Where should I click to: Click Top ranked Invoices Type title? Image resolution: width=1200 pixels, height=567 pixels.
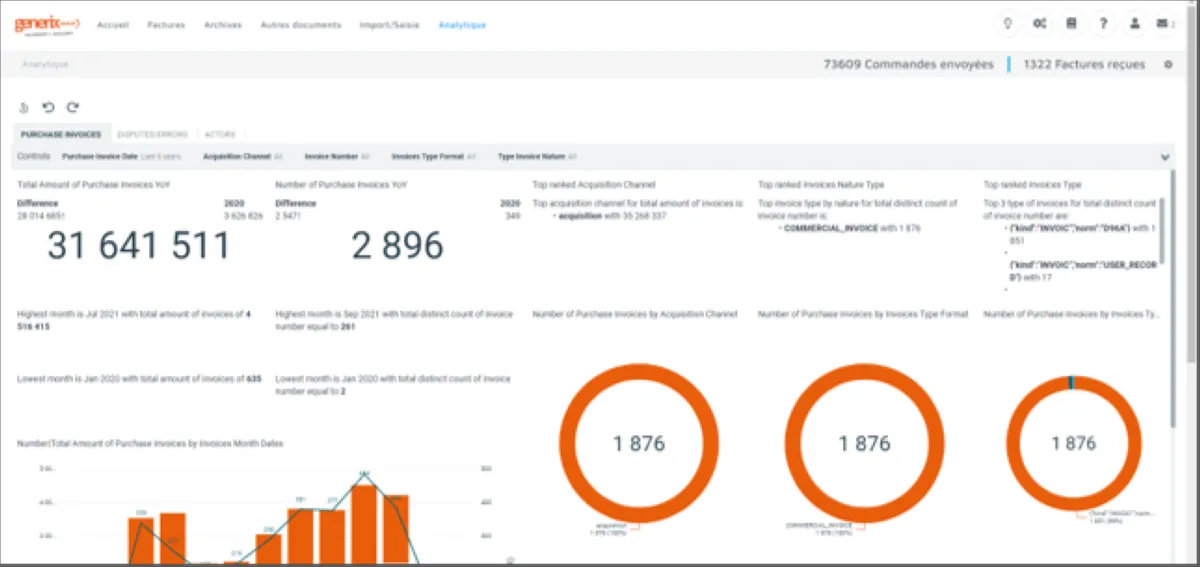pyautogui.click(x=1033, y=185)
